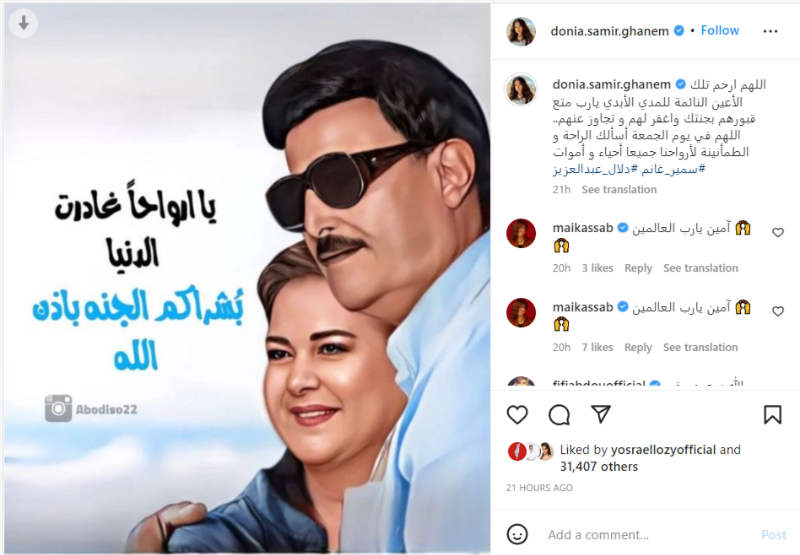Viewport: 800px width, 555px height.
Task: See translation of the post caption
Action: [x=619, y=190]
